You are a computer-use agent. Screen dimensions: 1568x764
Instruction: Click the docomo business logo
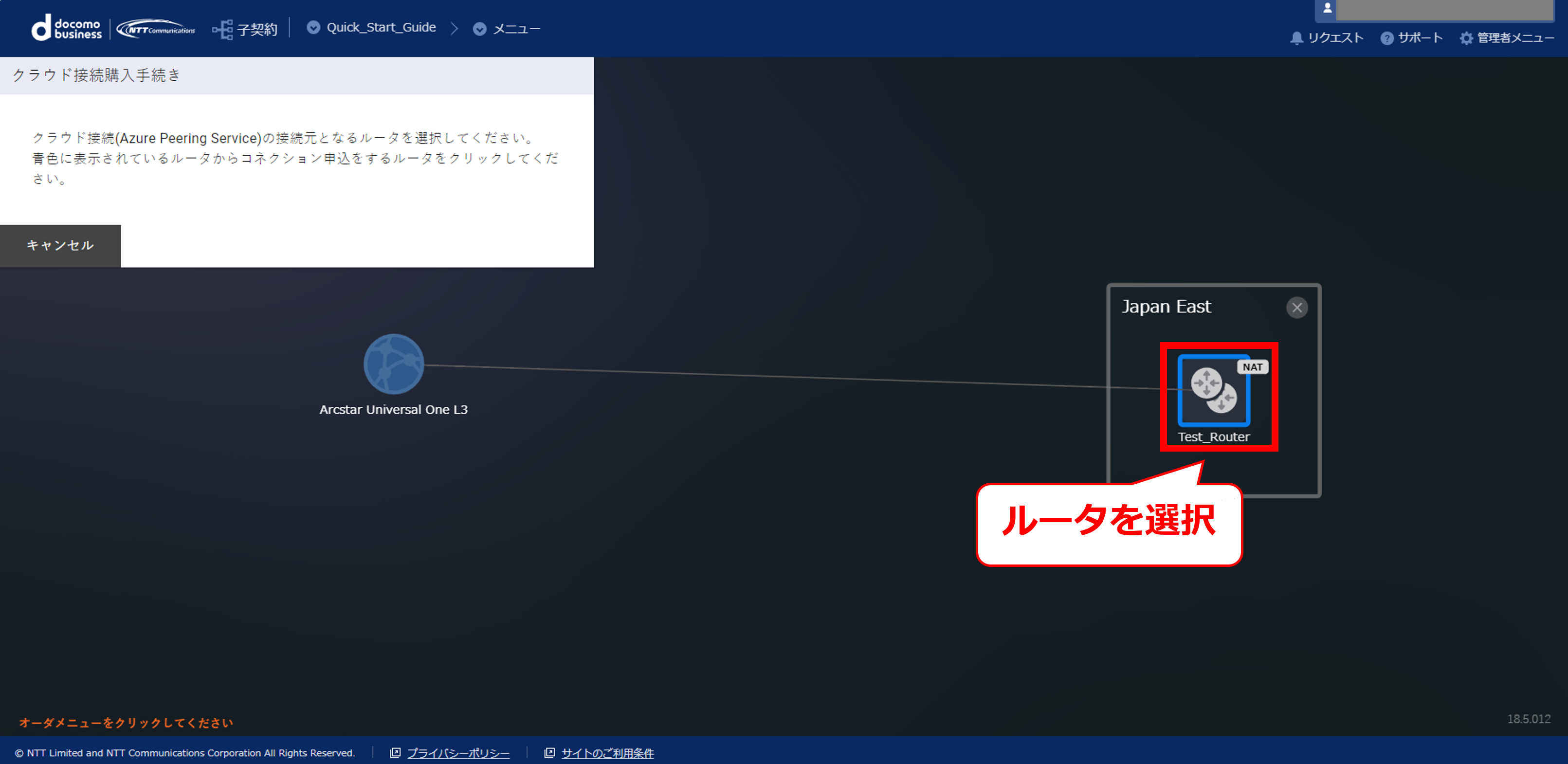click(x=66, y=29)
